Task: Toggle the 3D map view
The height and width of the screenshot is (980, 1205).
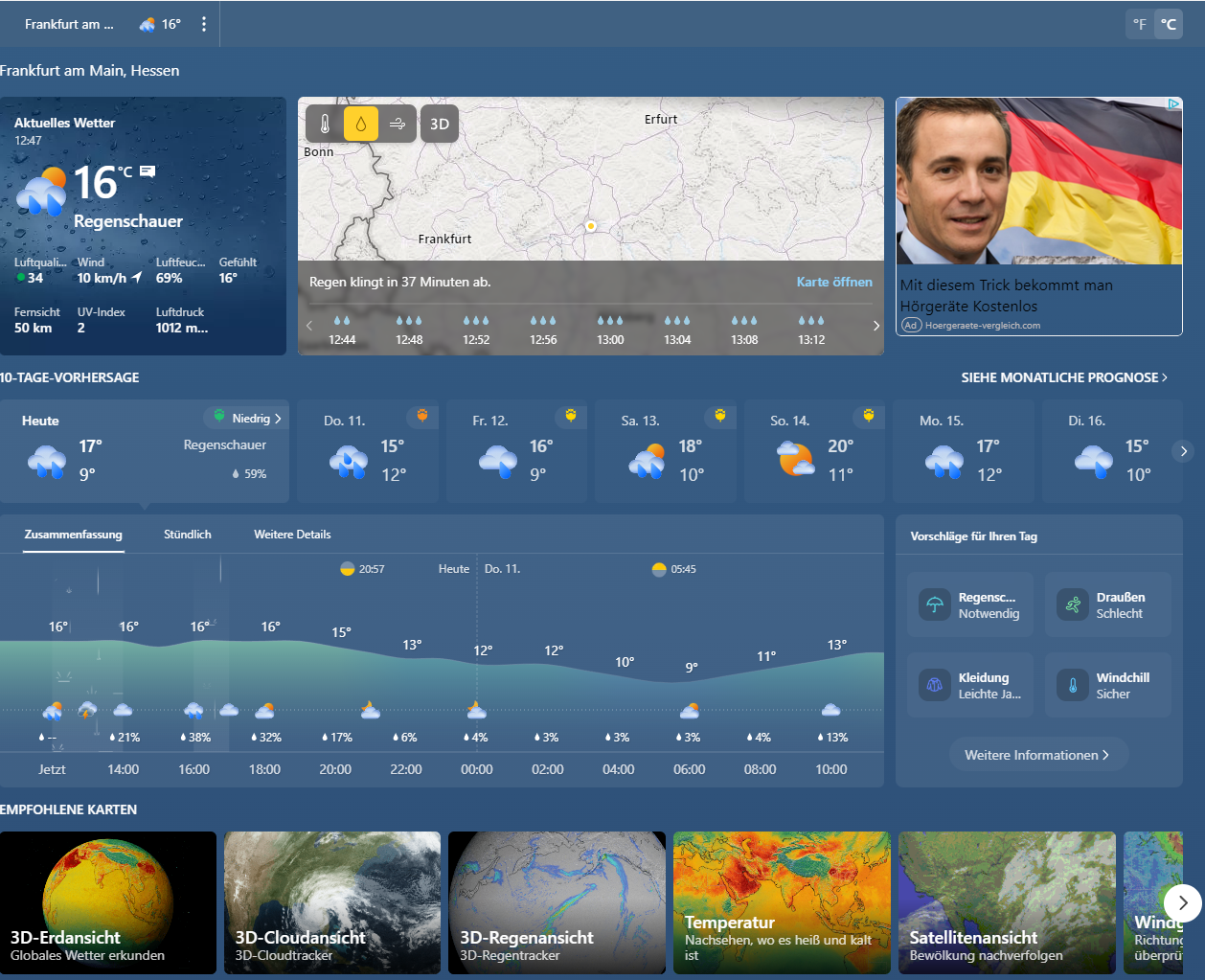Action: 440,124
